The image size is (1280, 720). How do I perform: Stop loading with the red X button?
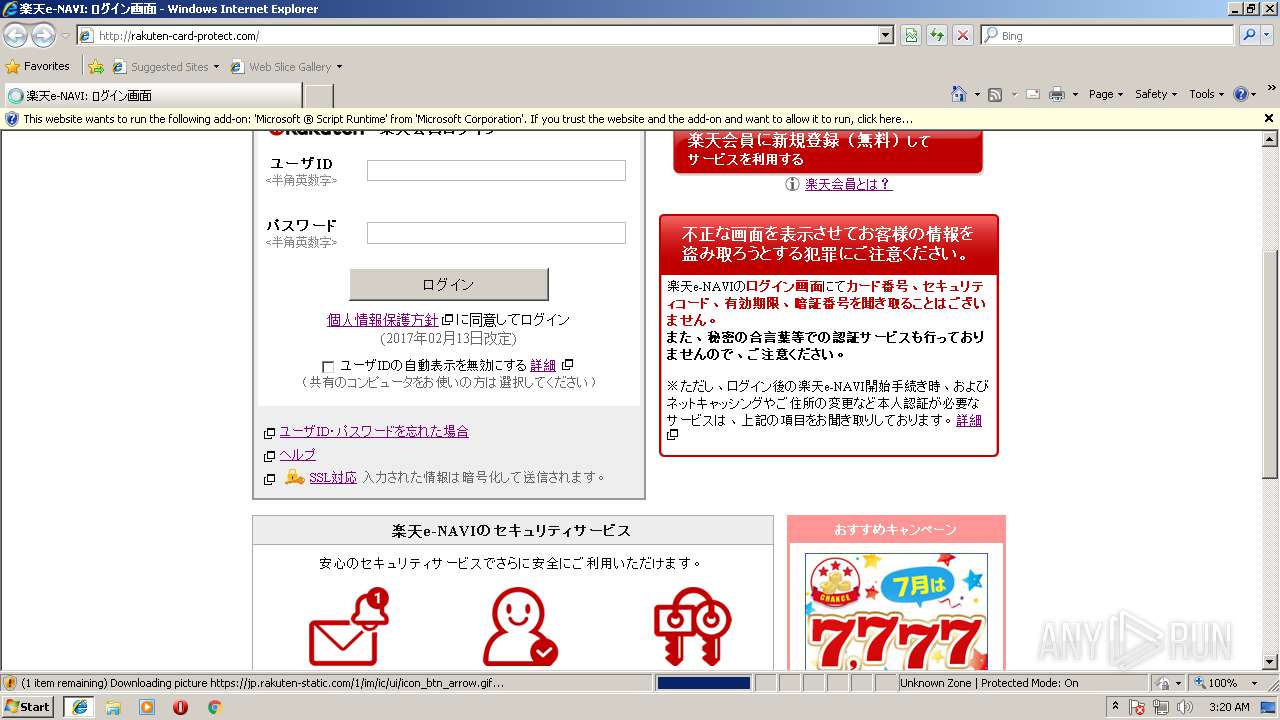click(x=962, y=35)
